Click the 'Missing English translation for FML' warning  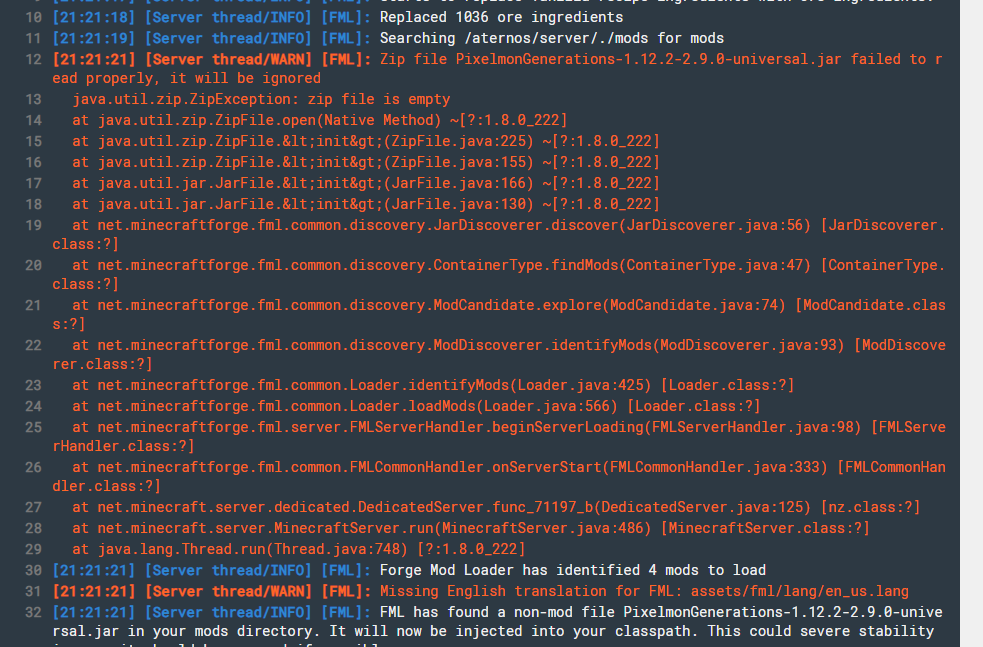click(x=644, y=592)
